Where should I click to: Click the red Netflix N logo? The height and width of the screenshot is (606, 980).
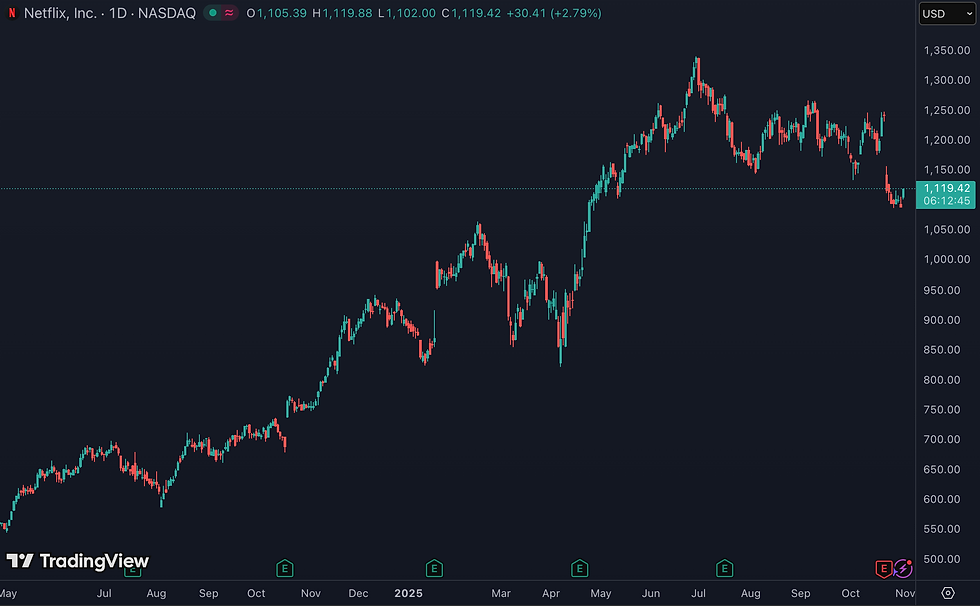(x=12, y=13)
